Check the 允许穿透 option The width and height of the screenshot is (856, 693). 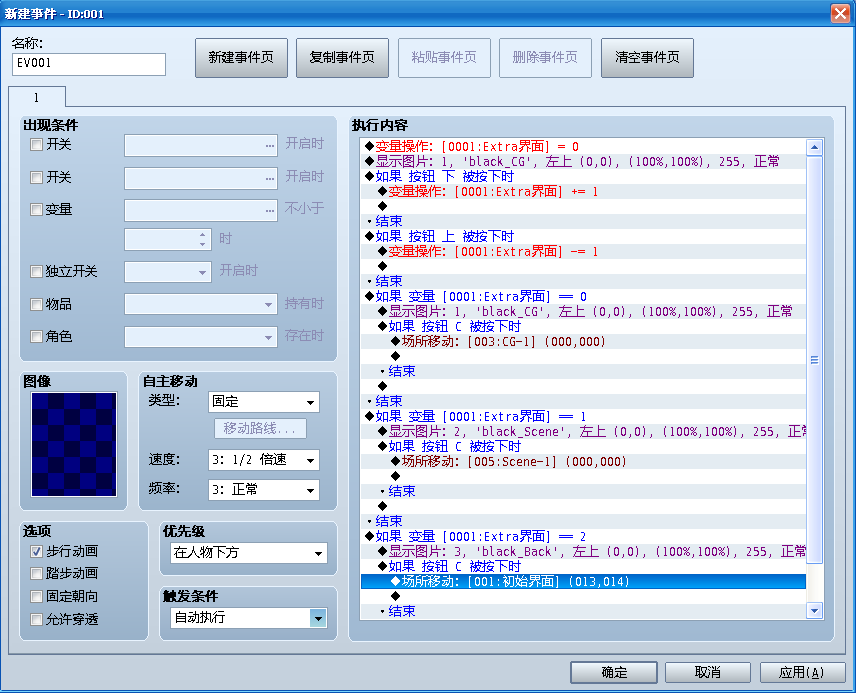pos(37,619)
